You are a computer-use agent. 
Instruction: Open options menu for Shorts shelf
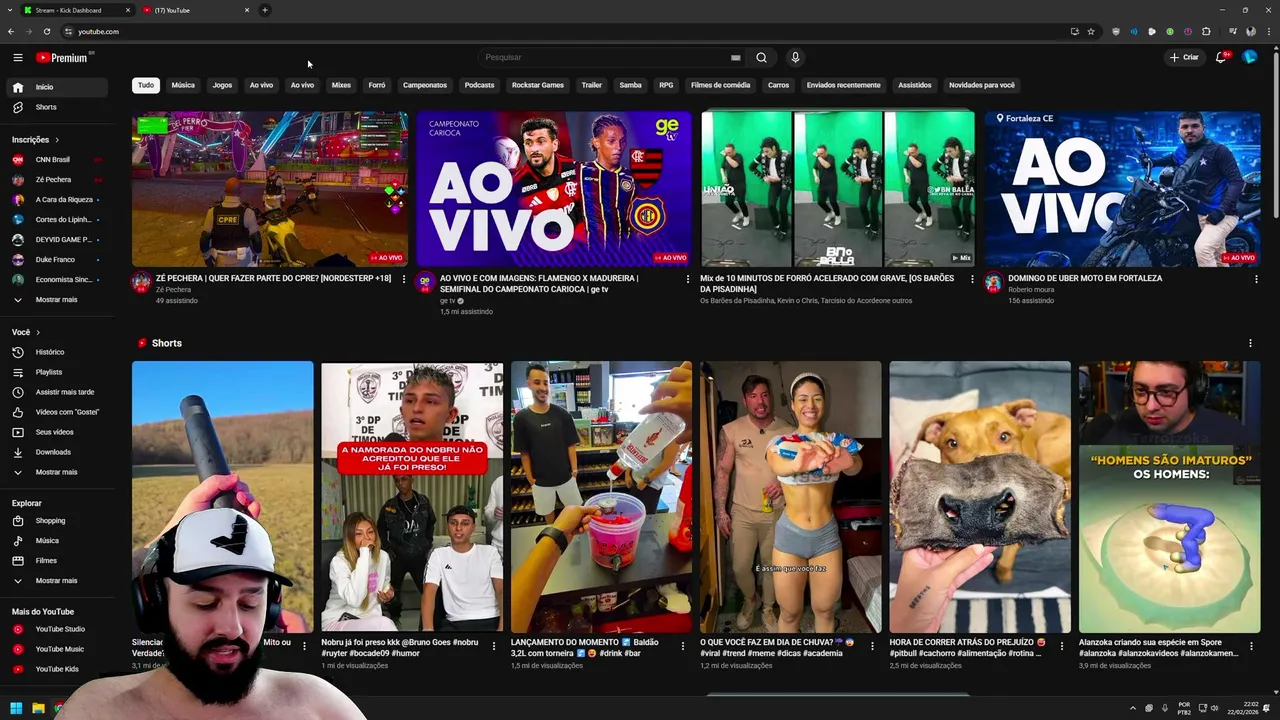coord(1250,343)
